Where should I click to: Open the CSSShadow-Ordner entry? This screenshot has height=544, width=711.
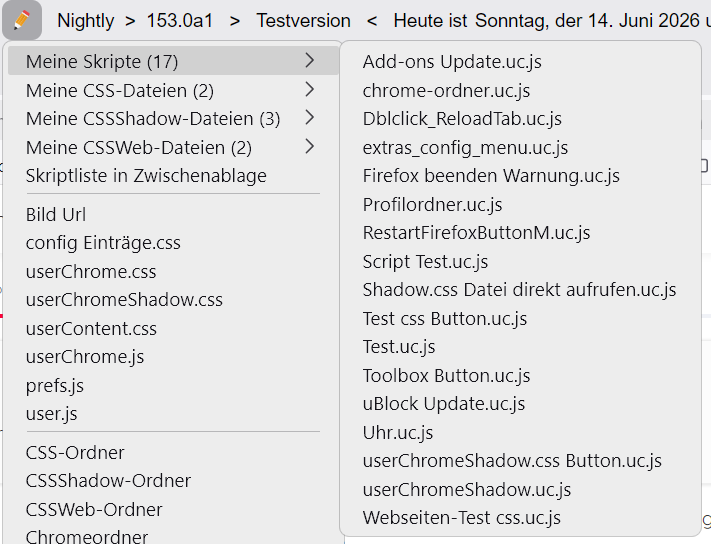pyautogui.click(x=173, y=481)
